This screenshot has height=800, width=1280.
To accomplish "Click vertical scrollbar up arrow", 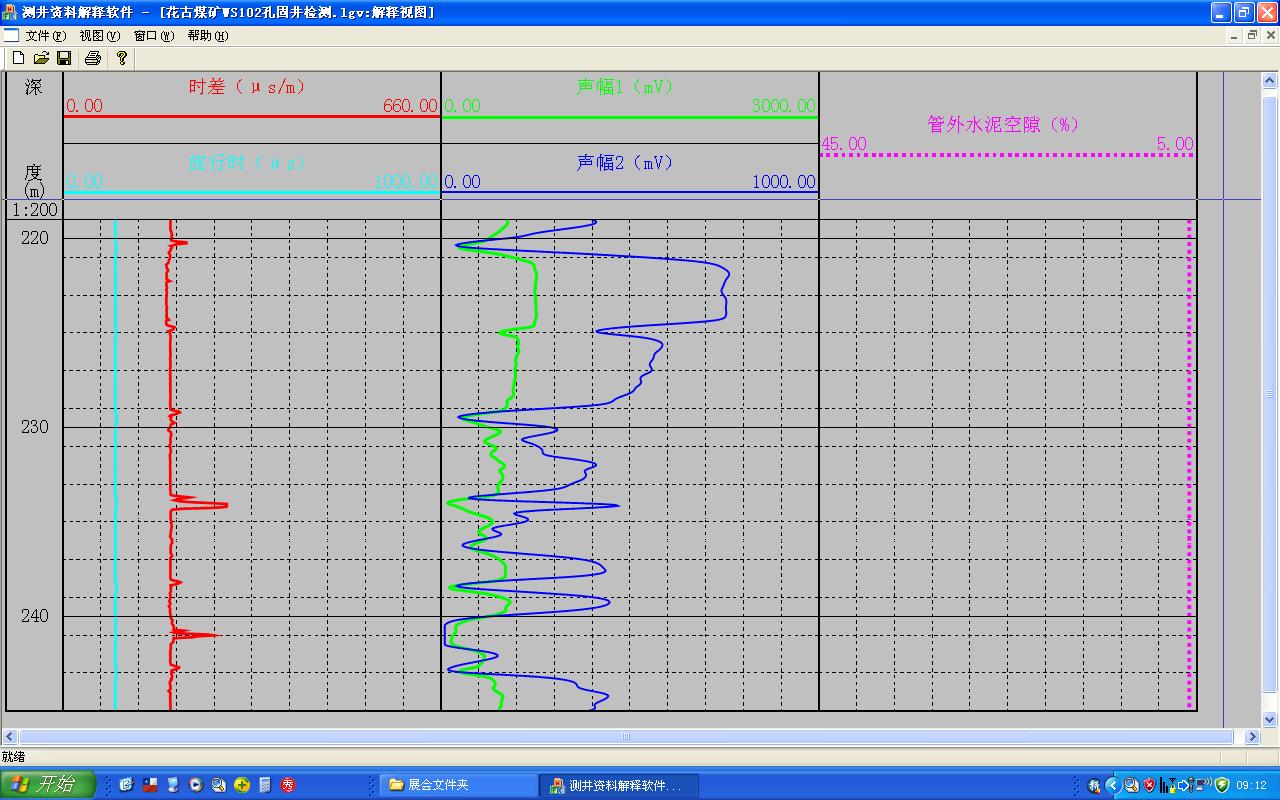I will 1271,80.
